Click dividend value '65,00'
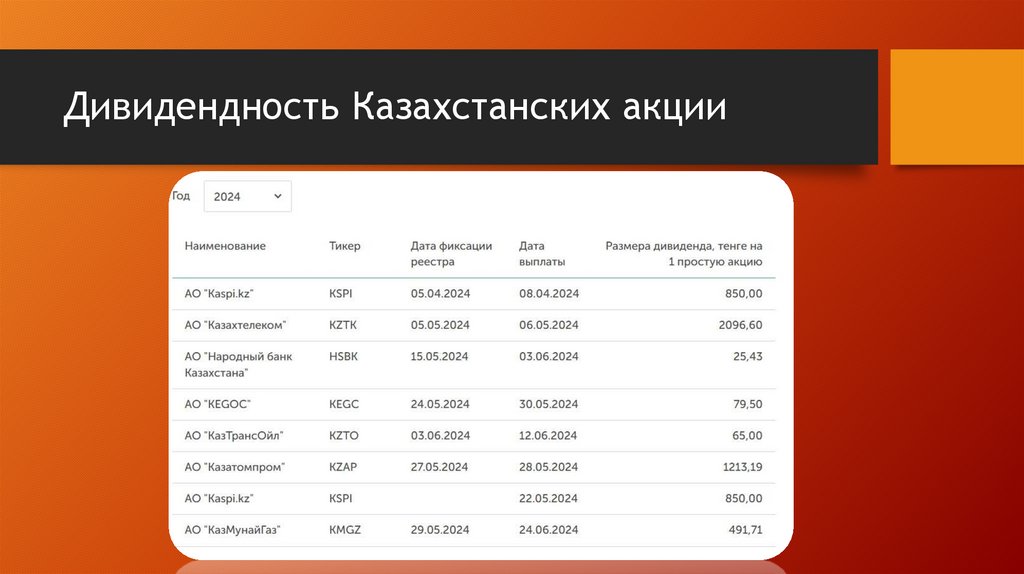1024x574 pixels. pyautogui.click(x=747, y=436)
